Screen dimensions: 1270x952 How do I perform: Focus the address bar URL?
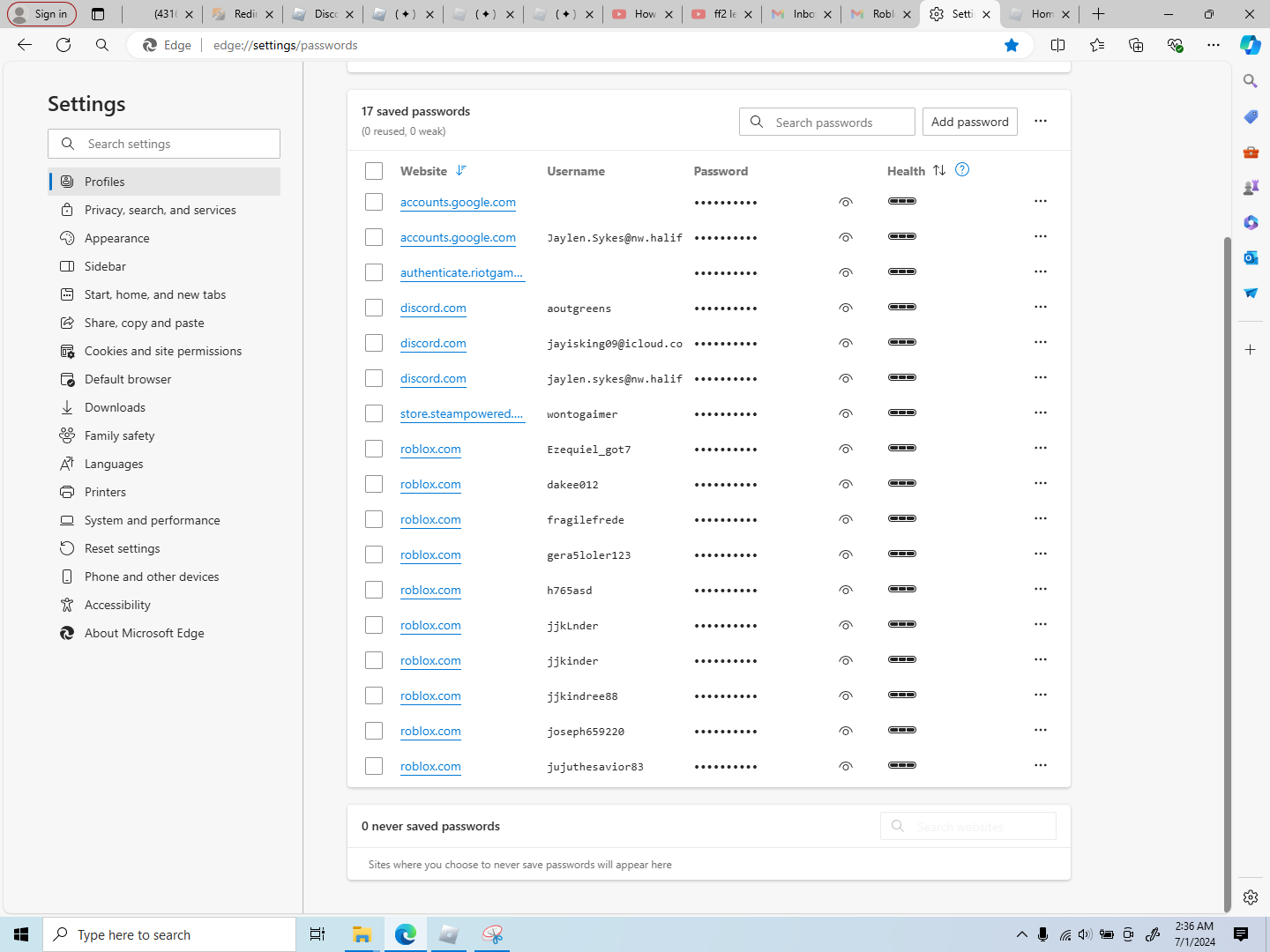click(286, 45)
